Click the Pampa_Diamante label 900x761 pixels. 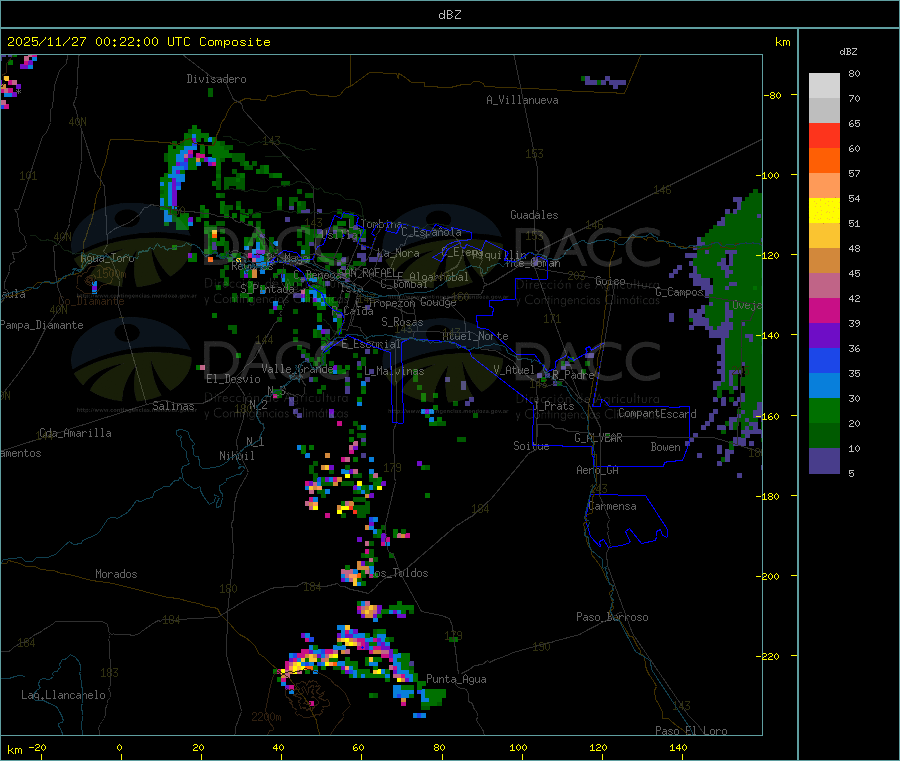point(42,325)
